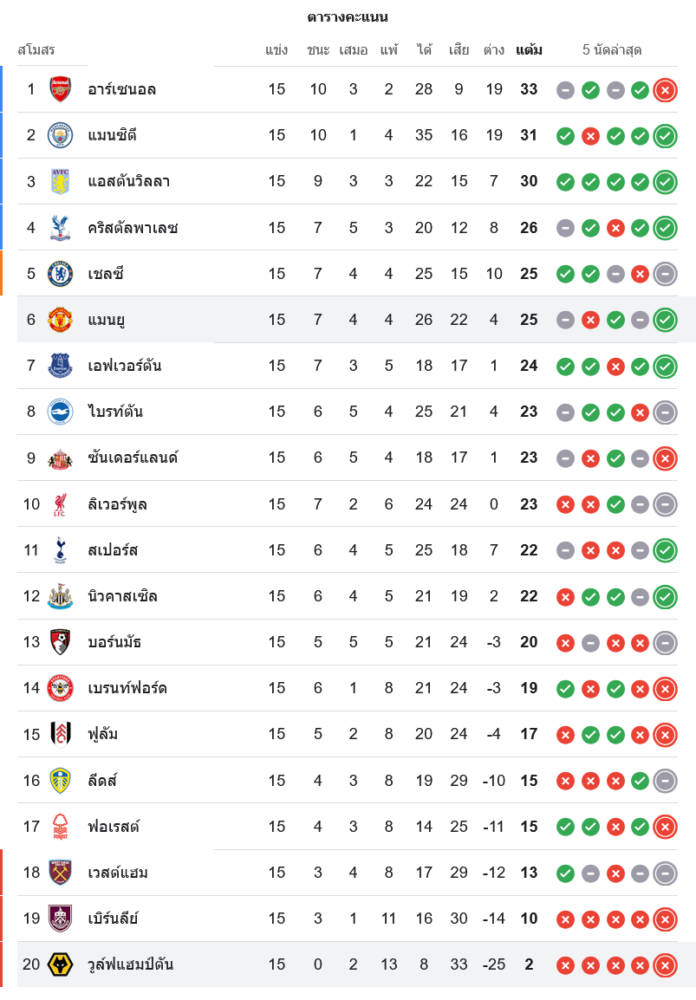
Task: Click the สโมสร club column header
Action: pyautogui.click(x=36, y=50)
